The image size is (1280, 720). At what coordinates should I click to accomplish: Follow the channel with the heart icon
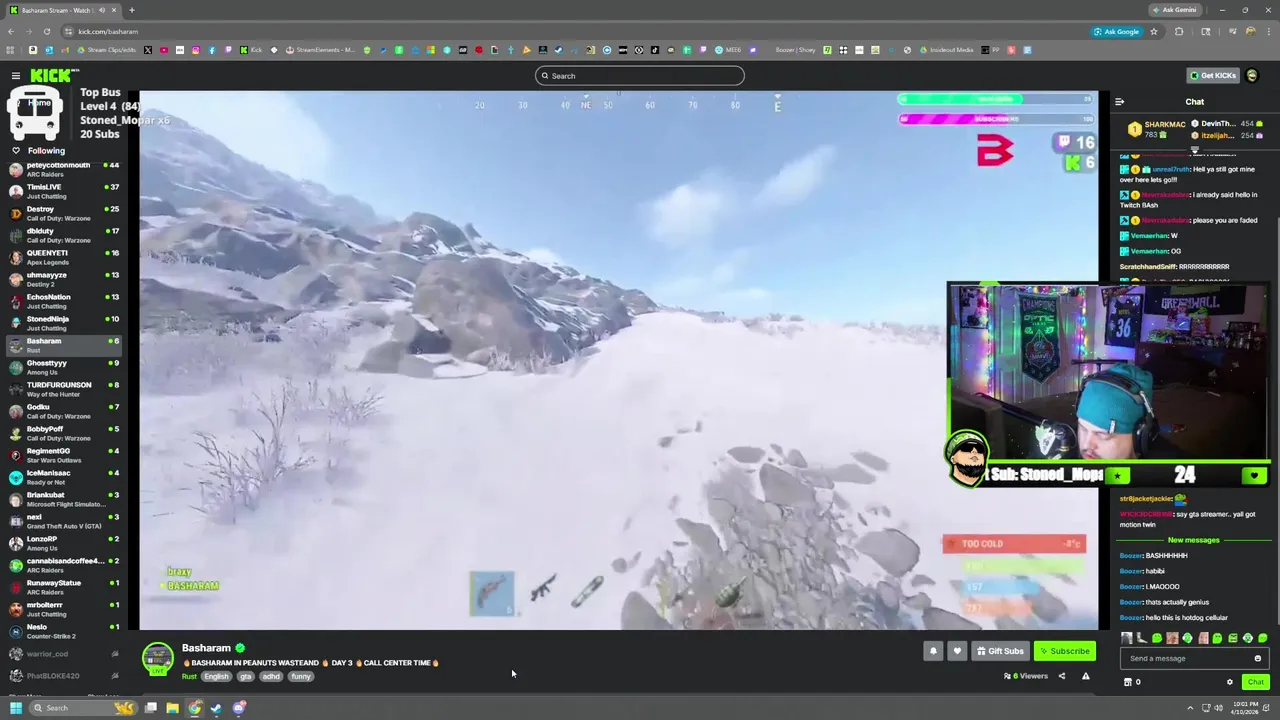click(957, 651)
